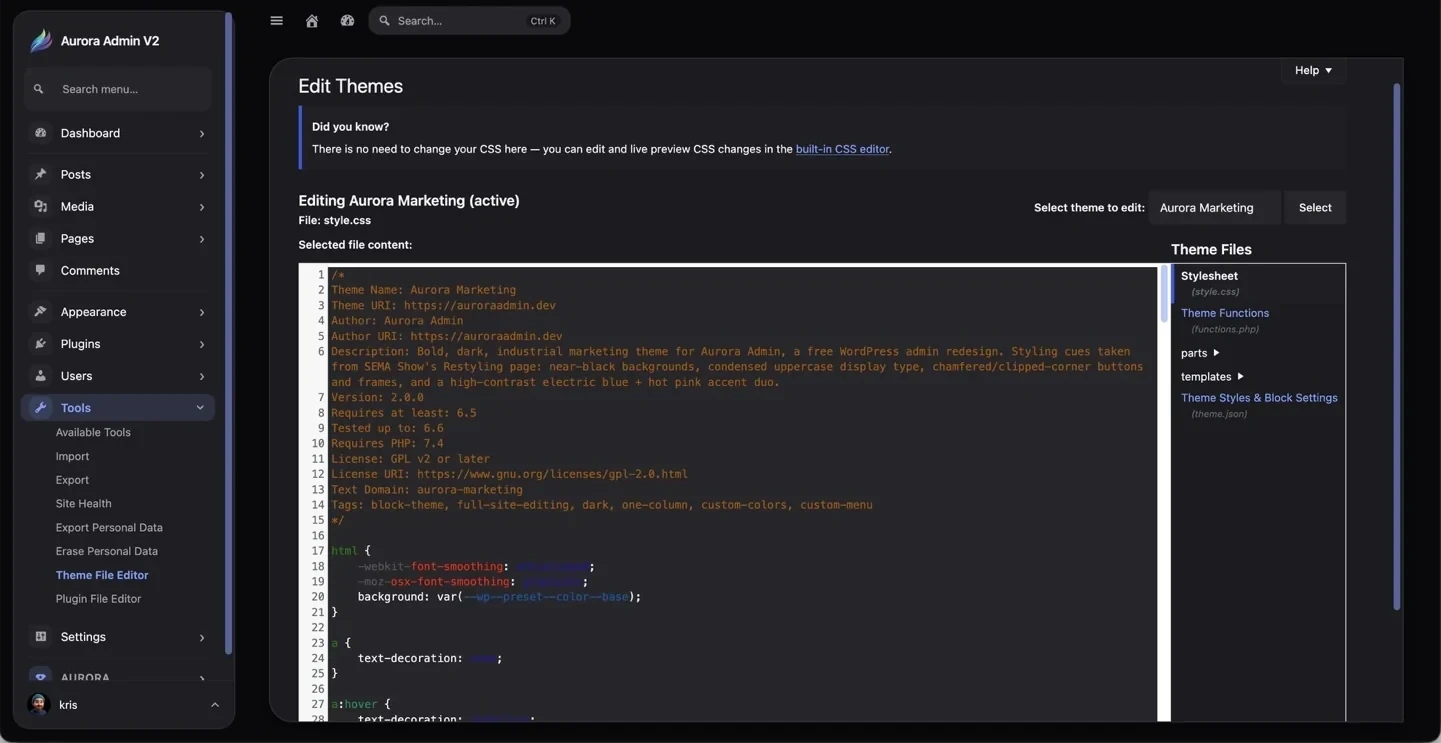Click Dashboard sidebar icon
Viewport: 1441px width, 743px height.
40,133
